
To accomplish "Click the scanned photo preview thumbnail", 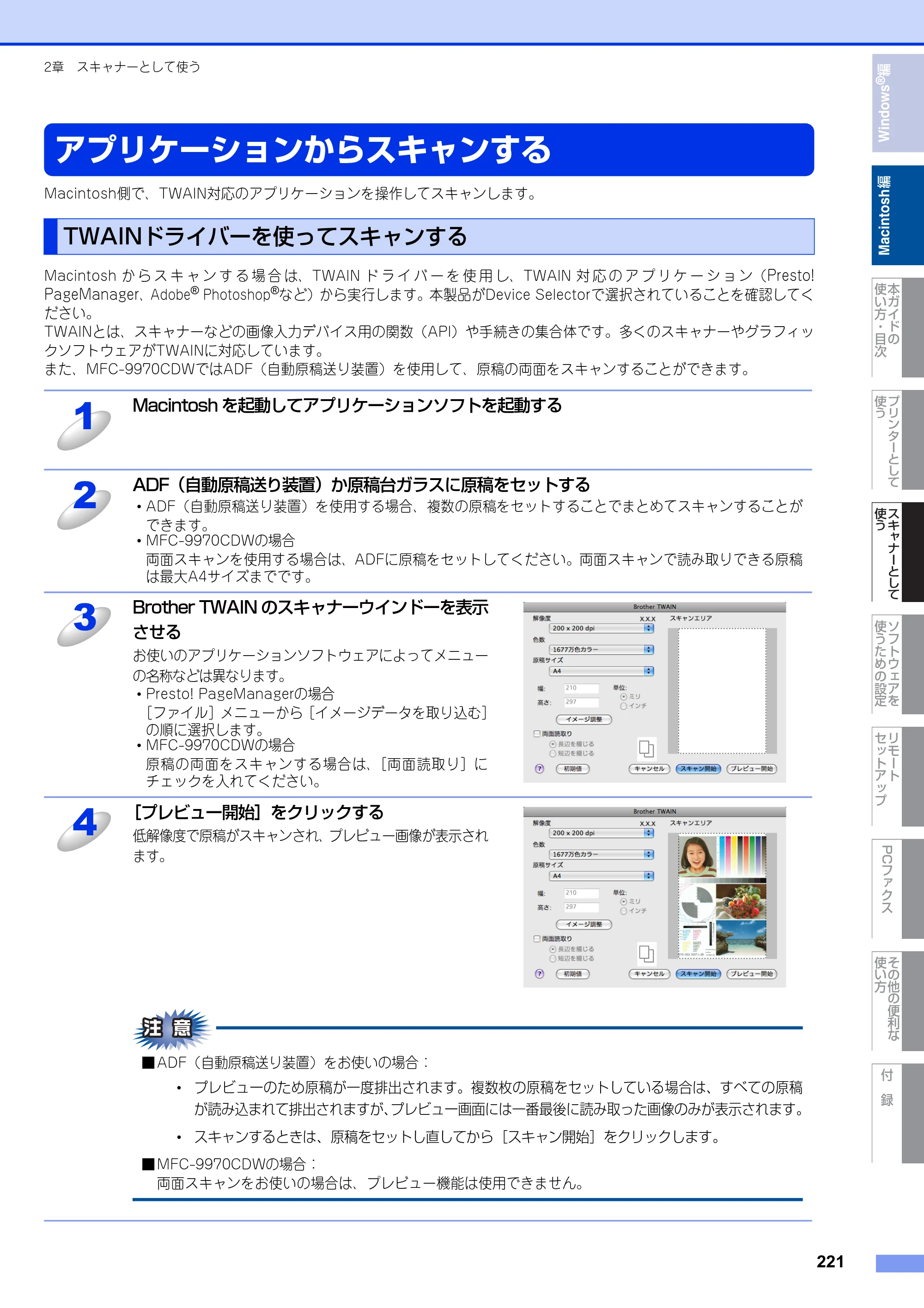I will coord(723,897).
